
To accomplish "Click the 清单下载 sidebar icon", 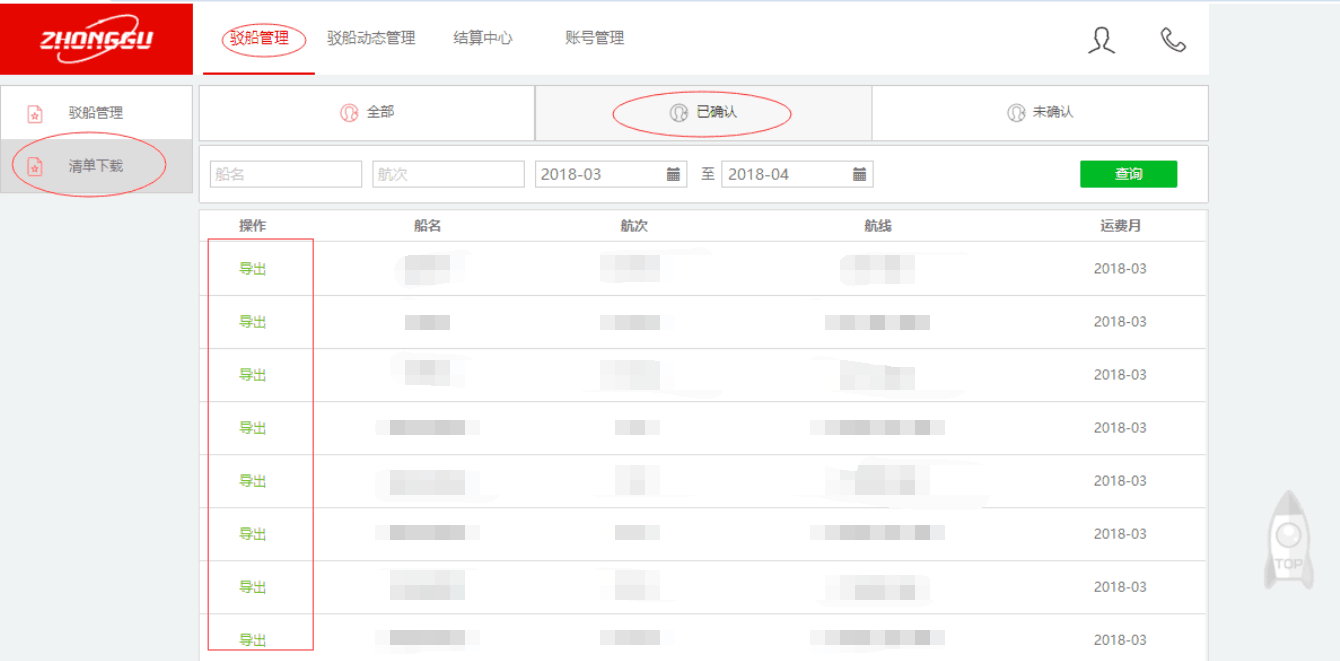I will (x=35, y=166).
